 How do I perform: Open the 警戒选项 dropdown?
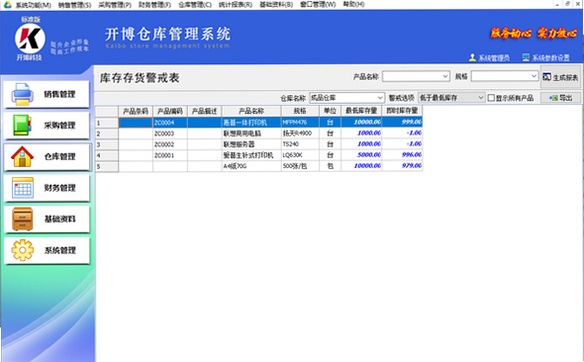coord(451,98)
